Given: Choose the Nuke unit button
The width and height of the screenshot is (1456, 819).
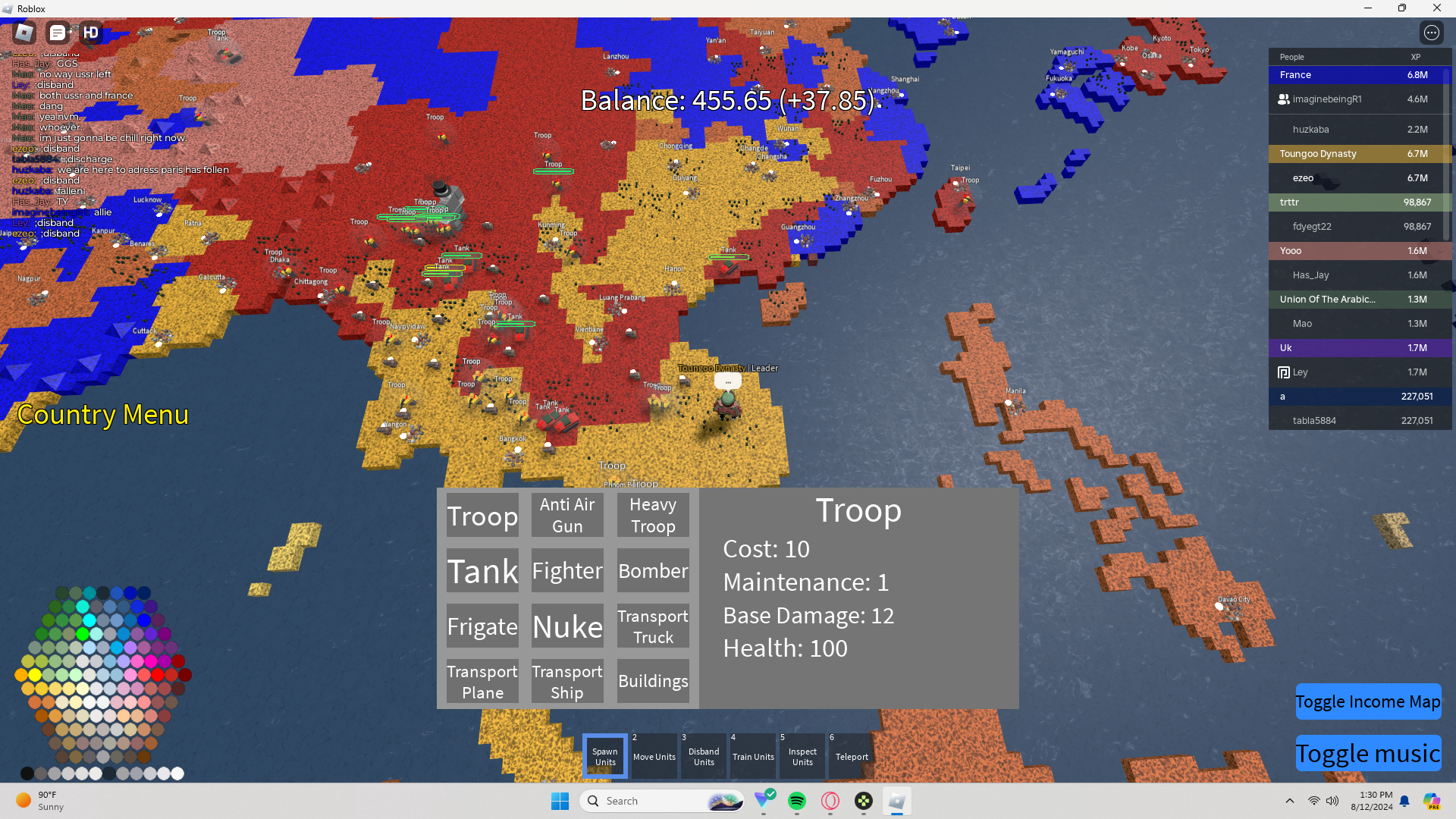Looking at the screenshot, I should [x=567, y=626].
